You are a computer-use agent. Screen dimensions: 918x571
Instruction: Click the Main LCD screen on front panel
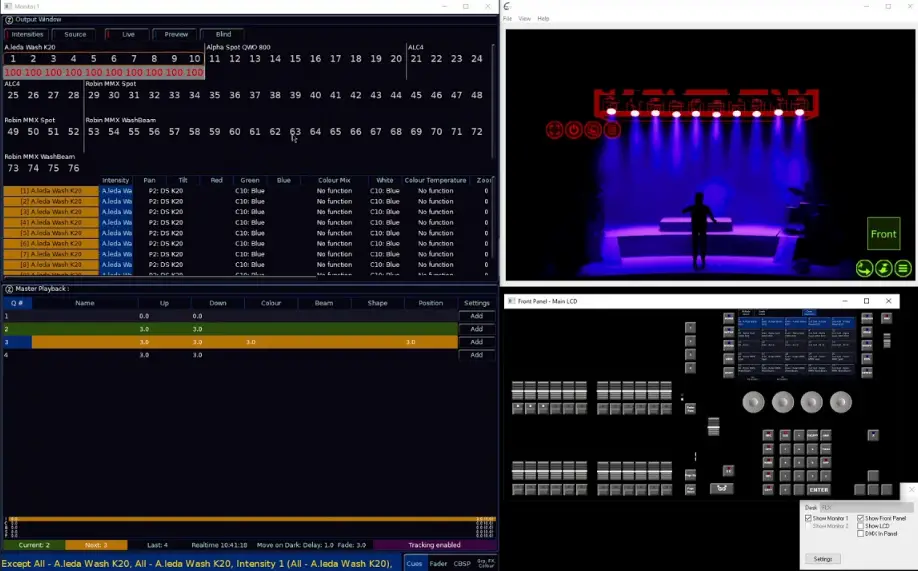point(796,346)
